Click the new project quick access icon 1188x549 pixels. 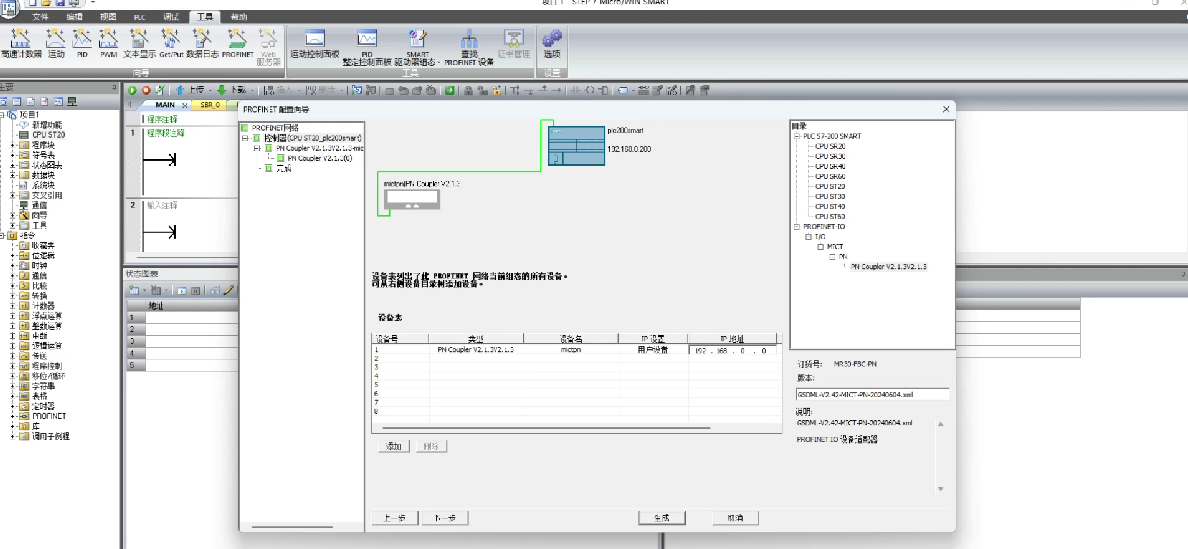(x=33, y=3)
